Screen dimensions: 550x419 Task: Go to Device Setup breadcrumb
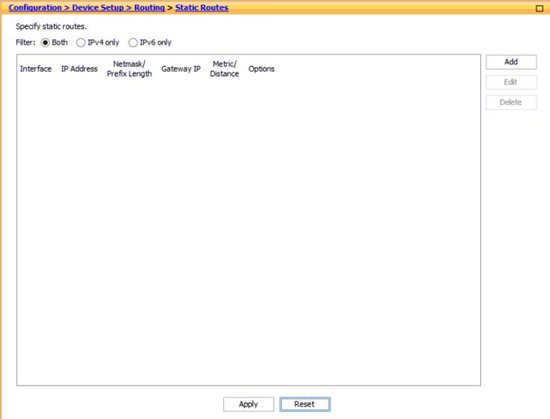click(x=98, y=8)
